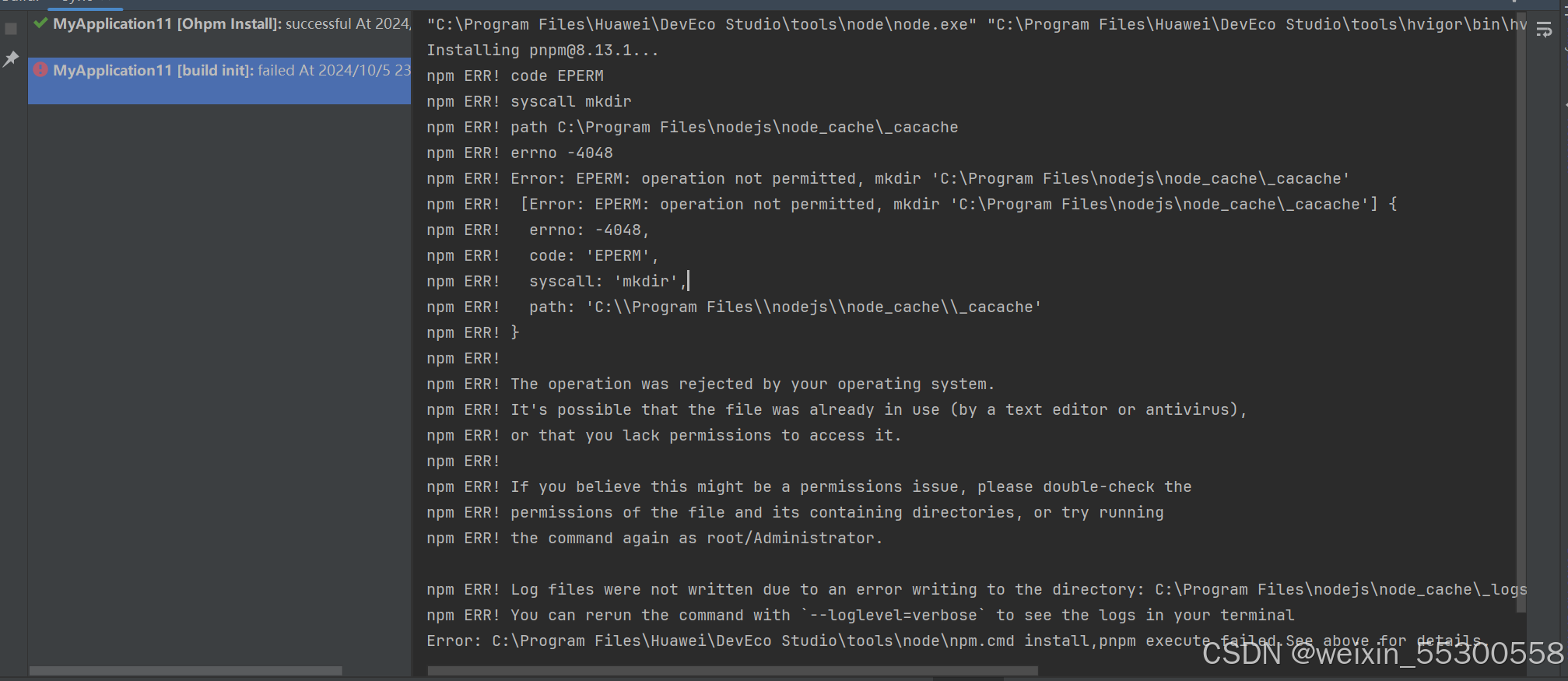The width and height of the screenshot is (1568, 681).
Task: Click the console's horizontal scrollbar
Action: (x=732, y=671)
